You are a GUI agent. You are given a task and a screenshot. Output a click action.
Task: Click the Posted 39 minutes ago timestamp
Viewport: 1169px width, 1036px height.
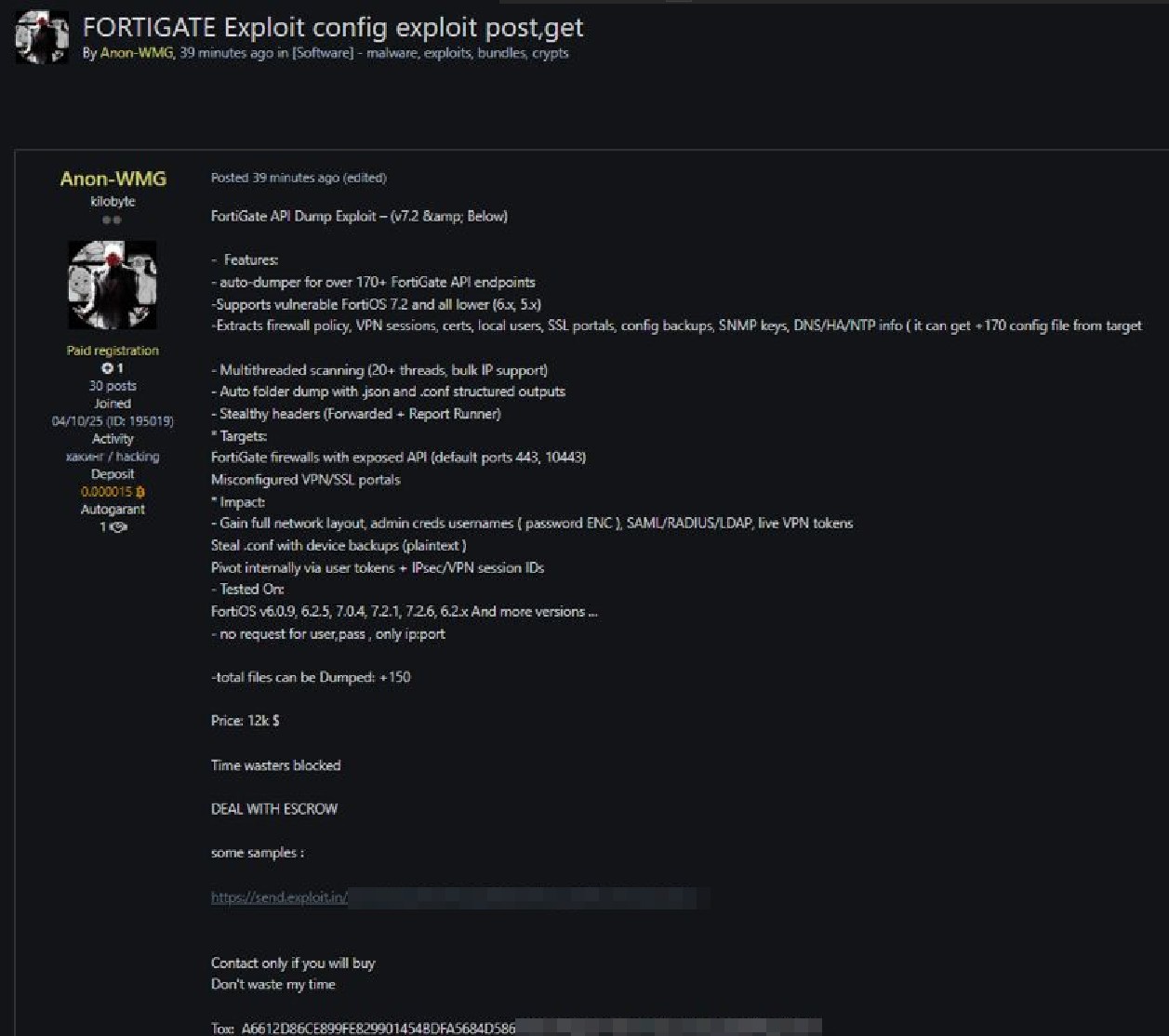(x=275, y=178)
